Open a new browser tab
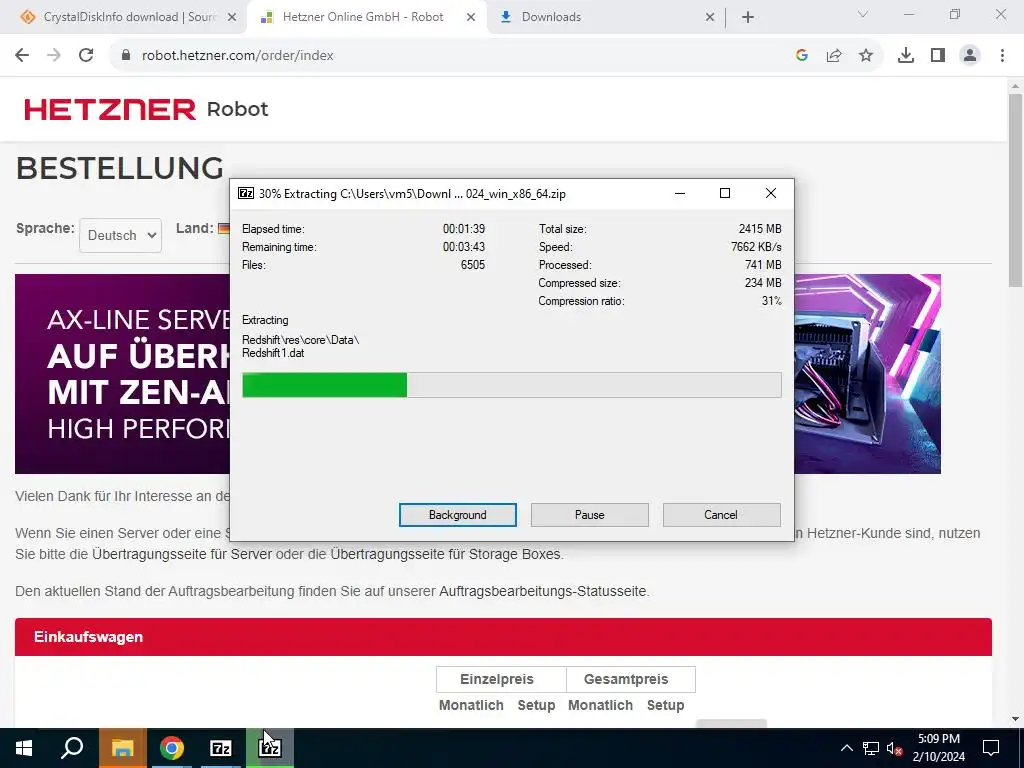The image size is (1024, 768). point(748,18)
